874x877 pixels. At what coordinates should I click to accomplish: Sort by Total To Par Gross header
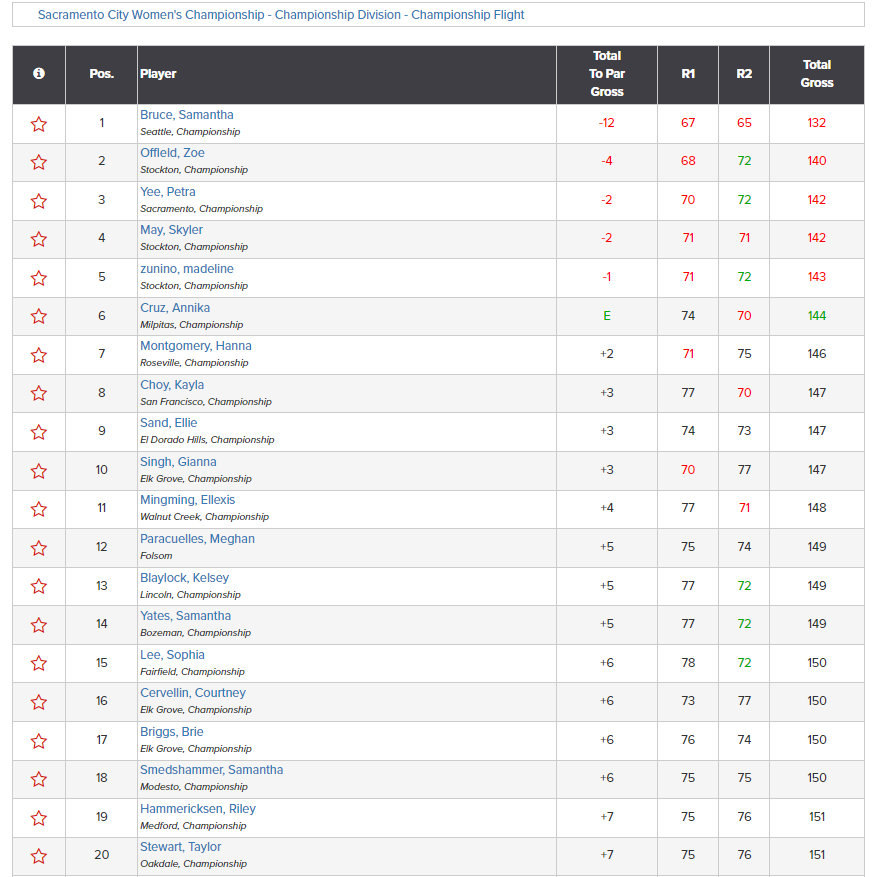click(x=606, y=74)
